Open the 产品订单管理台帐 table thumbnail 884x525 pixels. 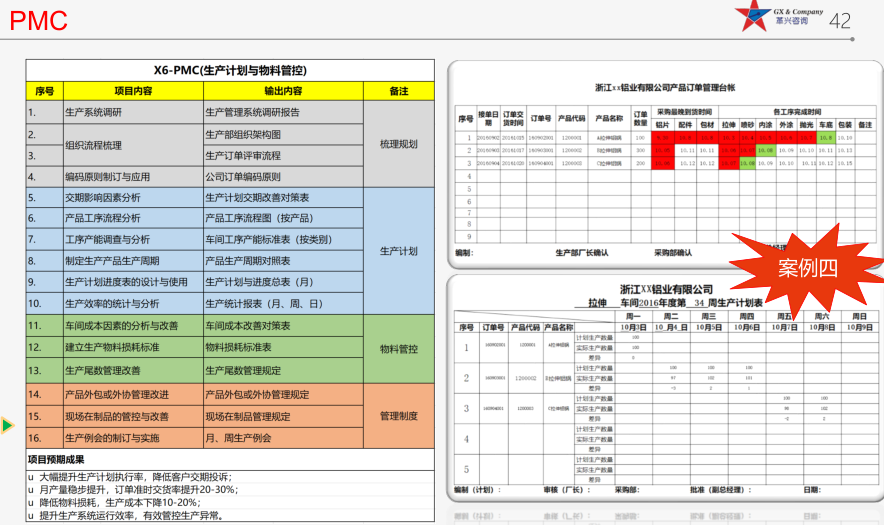click(665, 165)
